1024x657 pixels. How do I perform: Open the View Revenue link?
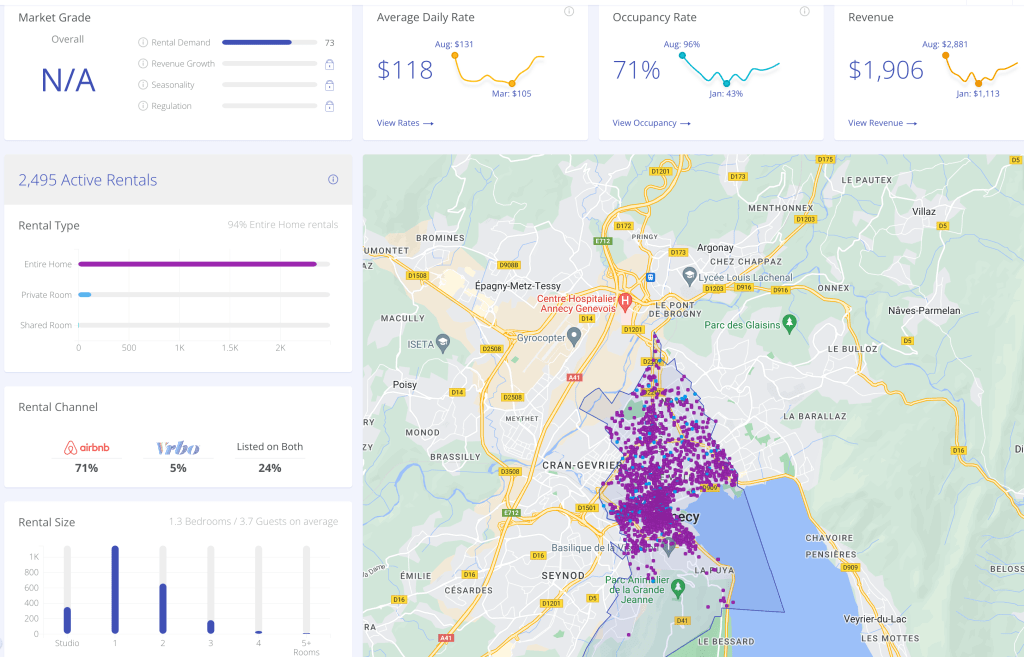tap(882, 123)
